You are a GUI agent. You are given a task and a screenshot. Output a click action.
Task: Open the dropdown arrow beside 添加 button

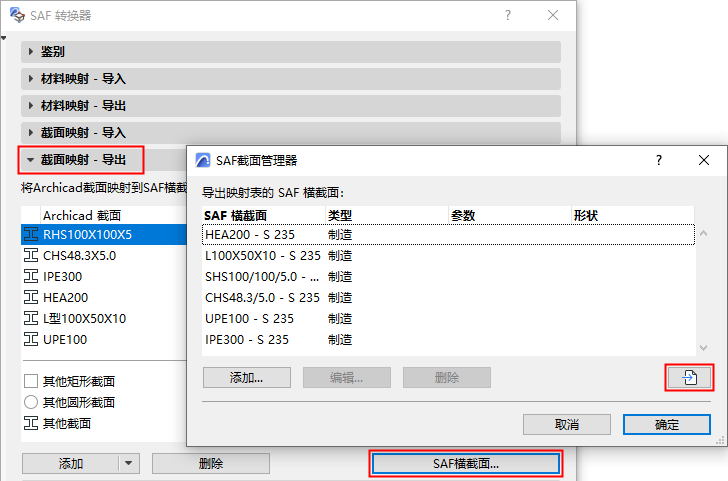(129, 463)
